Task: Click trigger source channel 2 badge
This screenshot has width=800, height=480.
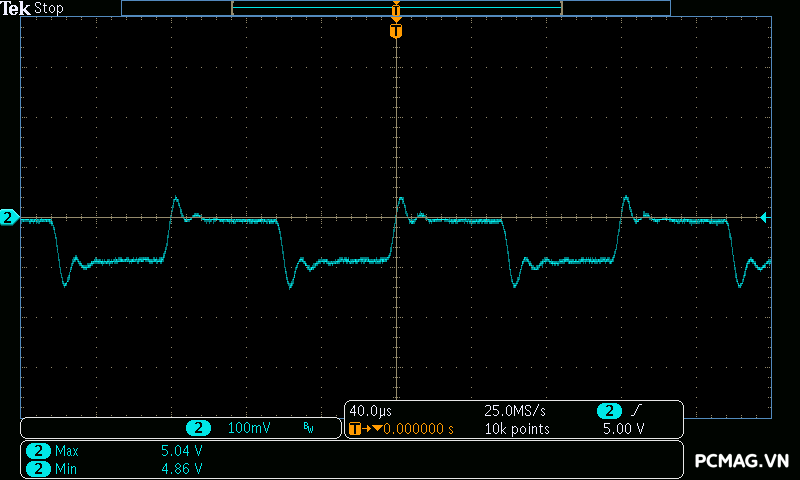Action: pyautogui.click(x=609, y=411)
